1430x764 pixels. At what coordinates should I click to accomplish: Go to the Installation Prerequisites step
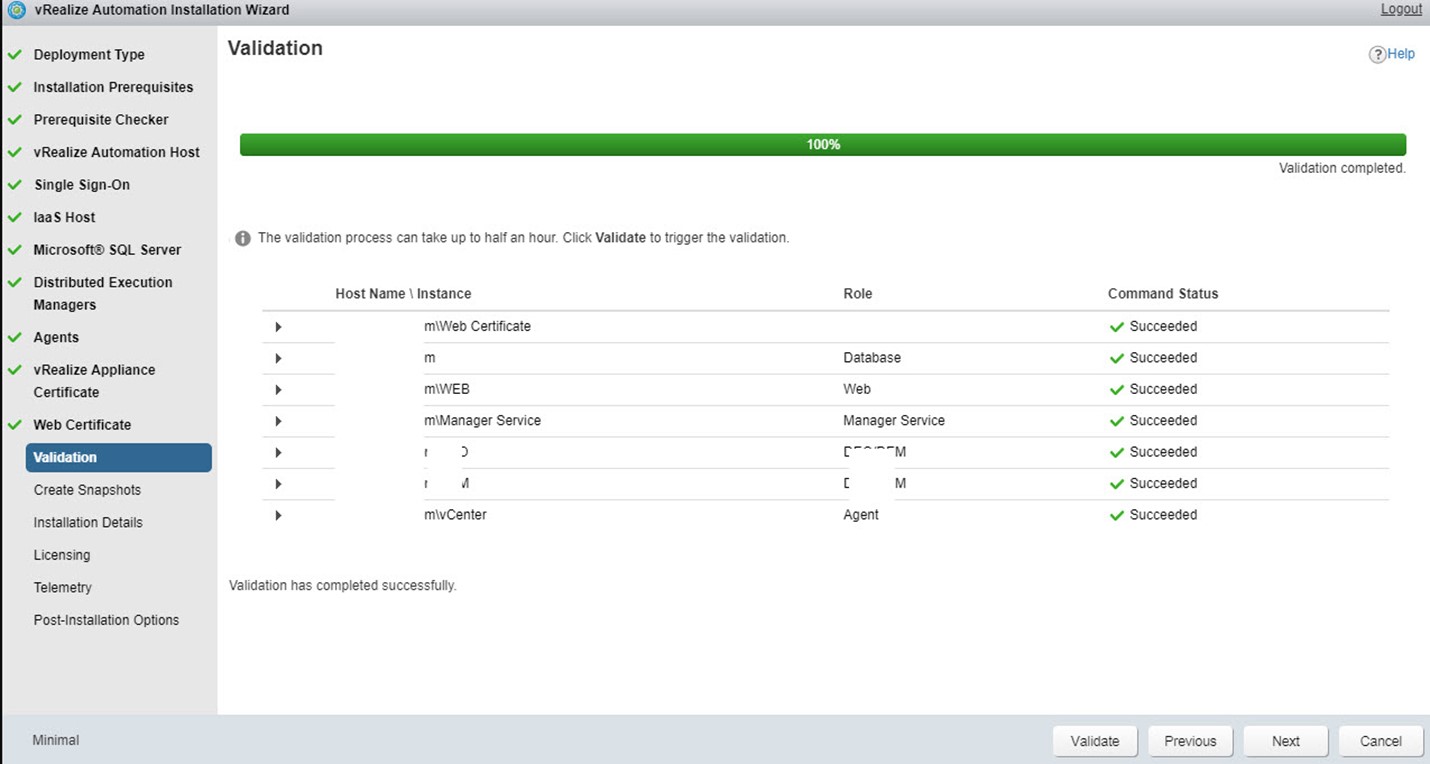[x=113, y=87]
